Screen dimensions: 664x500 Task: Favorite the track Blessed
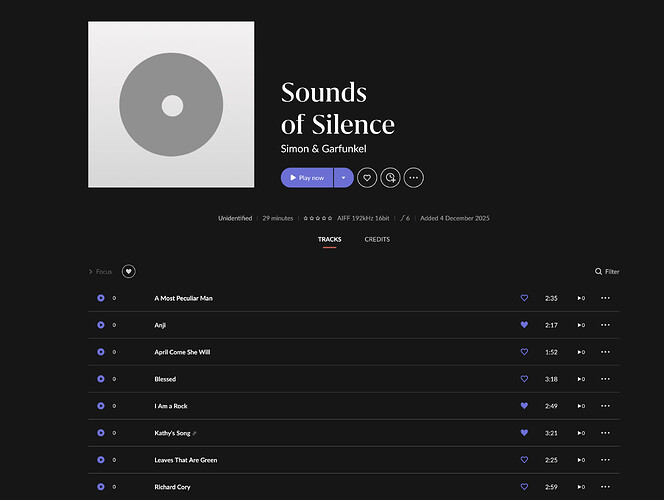tap(524, 379)
